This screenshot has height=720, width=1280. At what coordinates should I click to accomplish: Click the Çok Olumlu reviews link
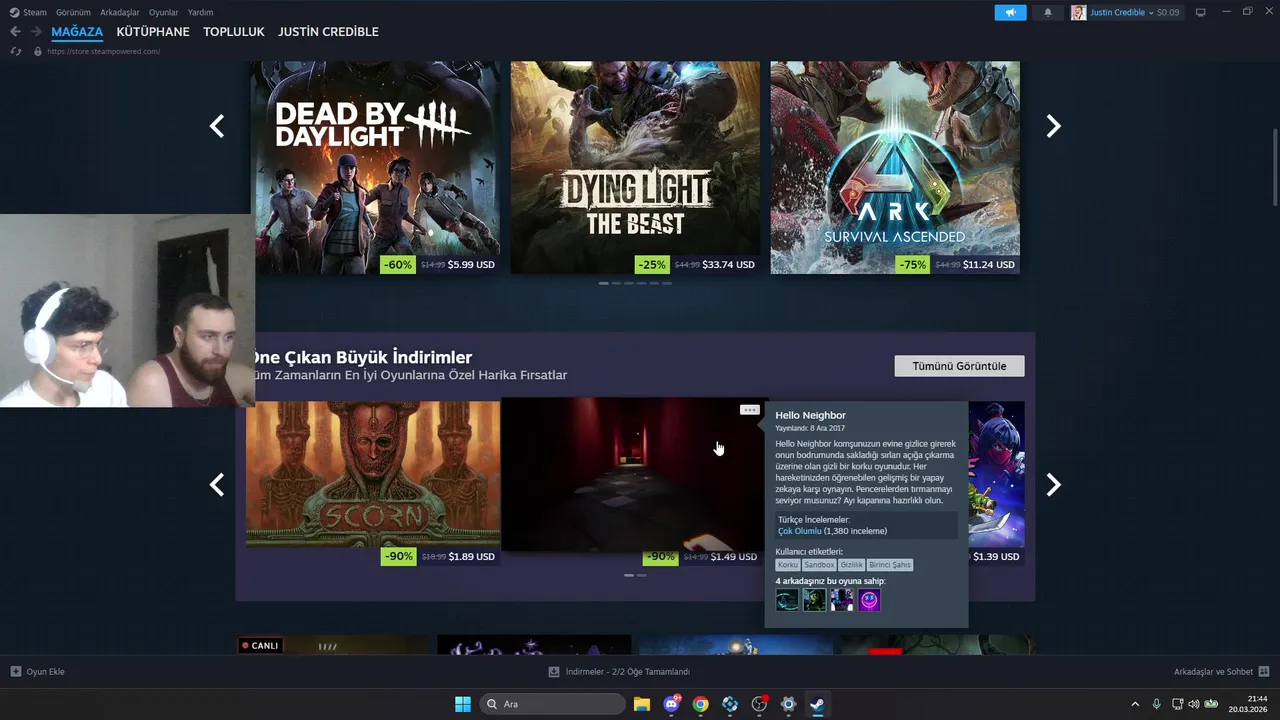[799, 531]
